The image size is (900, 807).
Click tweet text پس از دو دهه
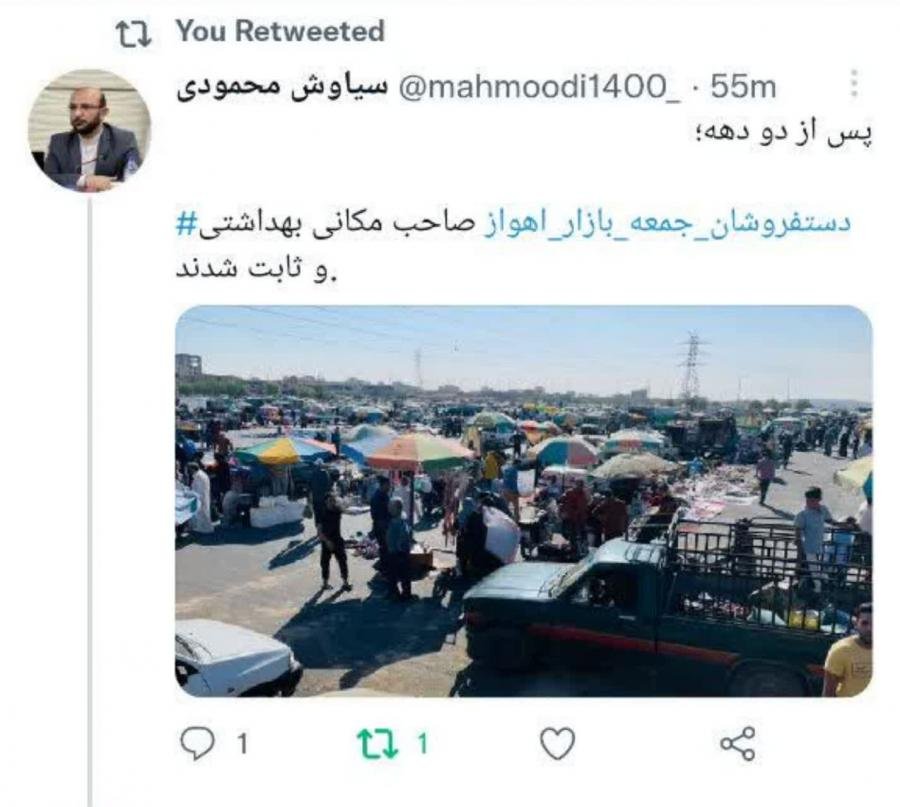(784, 134)
